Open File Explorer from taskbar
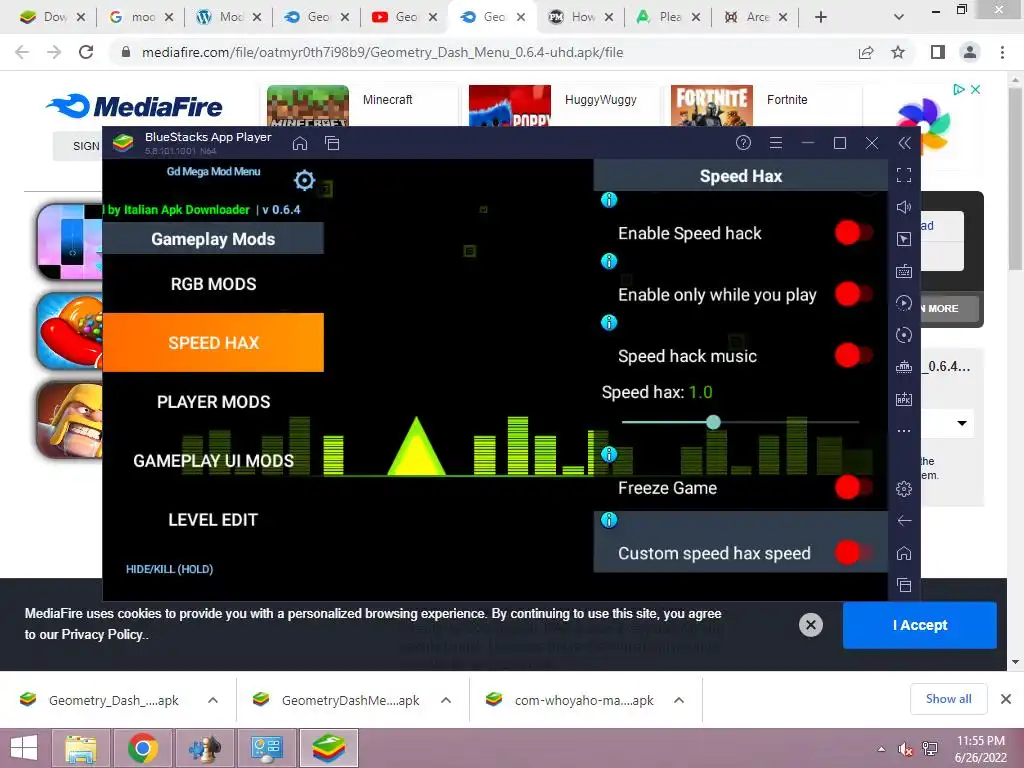 [x=80, y=748]
